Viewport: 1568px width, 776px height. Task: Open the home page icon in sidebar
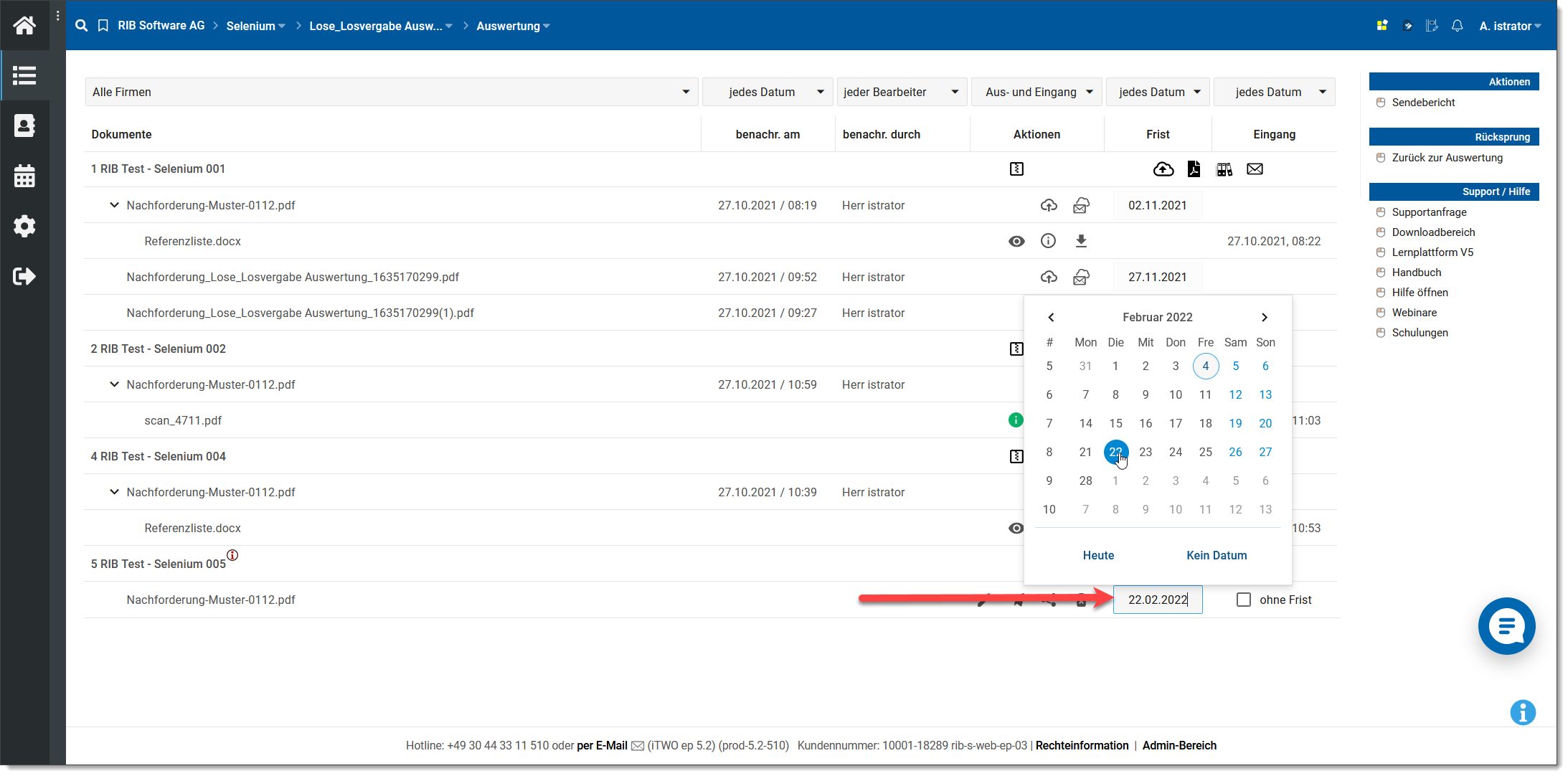(x=24, y=26)
